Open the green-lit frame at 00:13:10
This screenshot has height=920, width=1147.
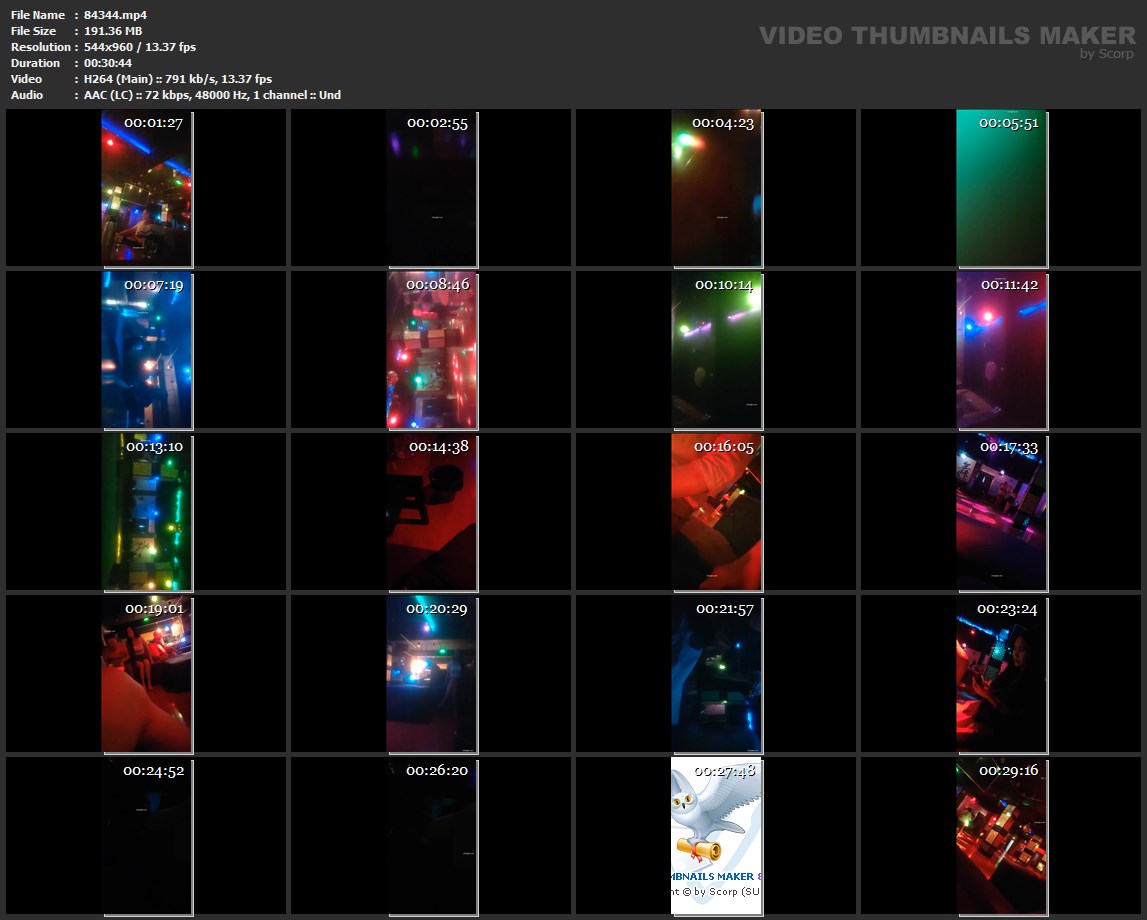tap(147, 512)
